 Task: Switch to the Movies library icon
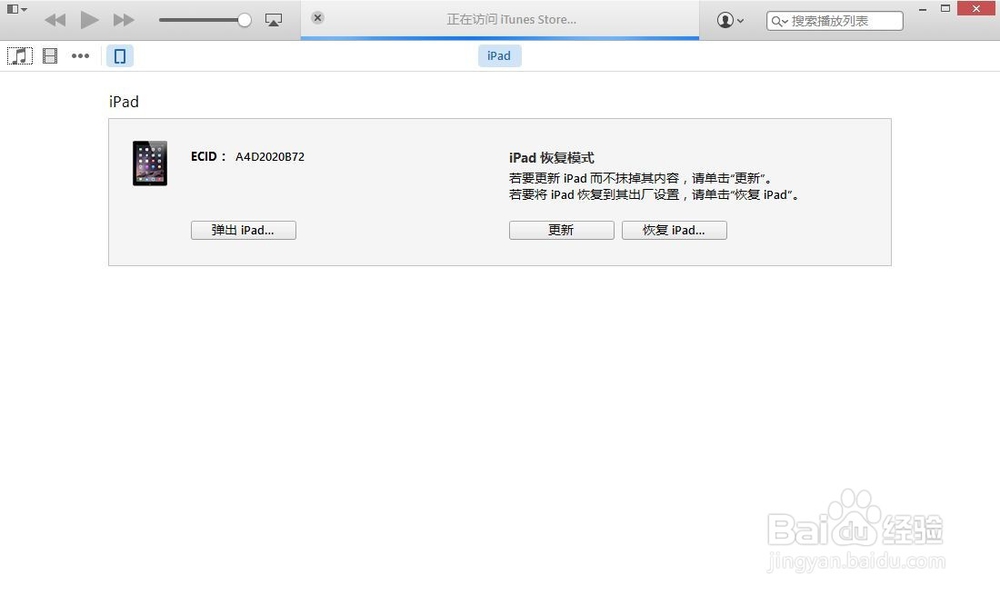pos(50,56)
